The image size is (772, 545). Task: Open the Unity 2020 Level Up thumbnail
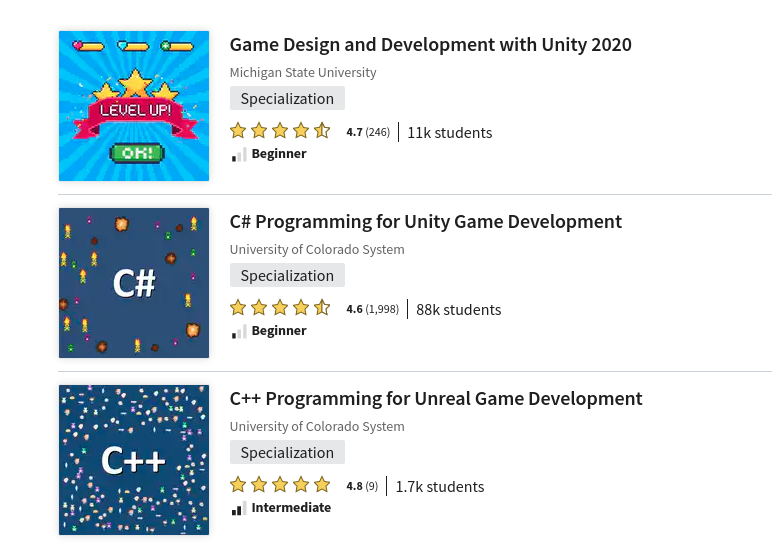click(134, 106)
